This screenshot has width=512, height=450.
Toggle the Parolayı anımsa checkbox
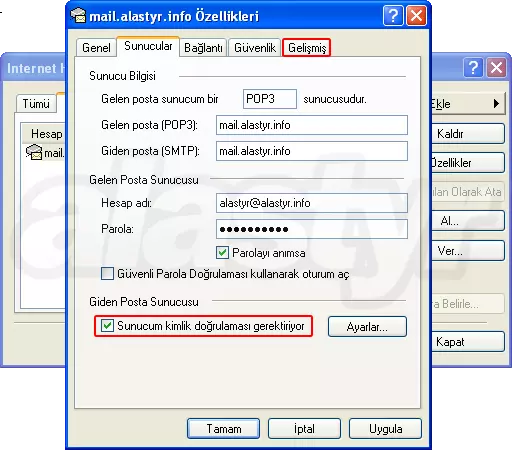222,253
